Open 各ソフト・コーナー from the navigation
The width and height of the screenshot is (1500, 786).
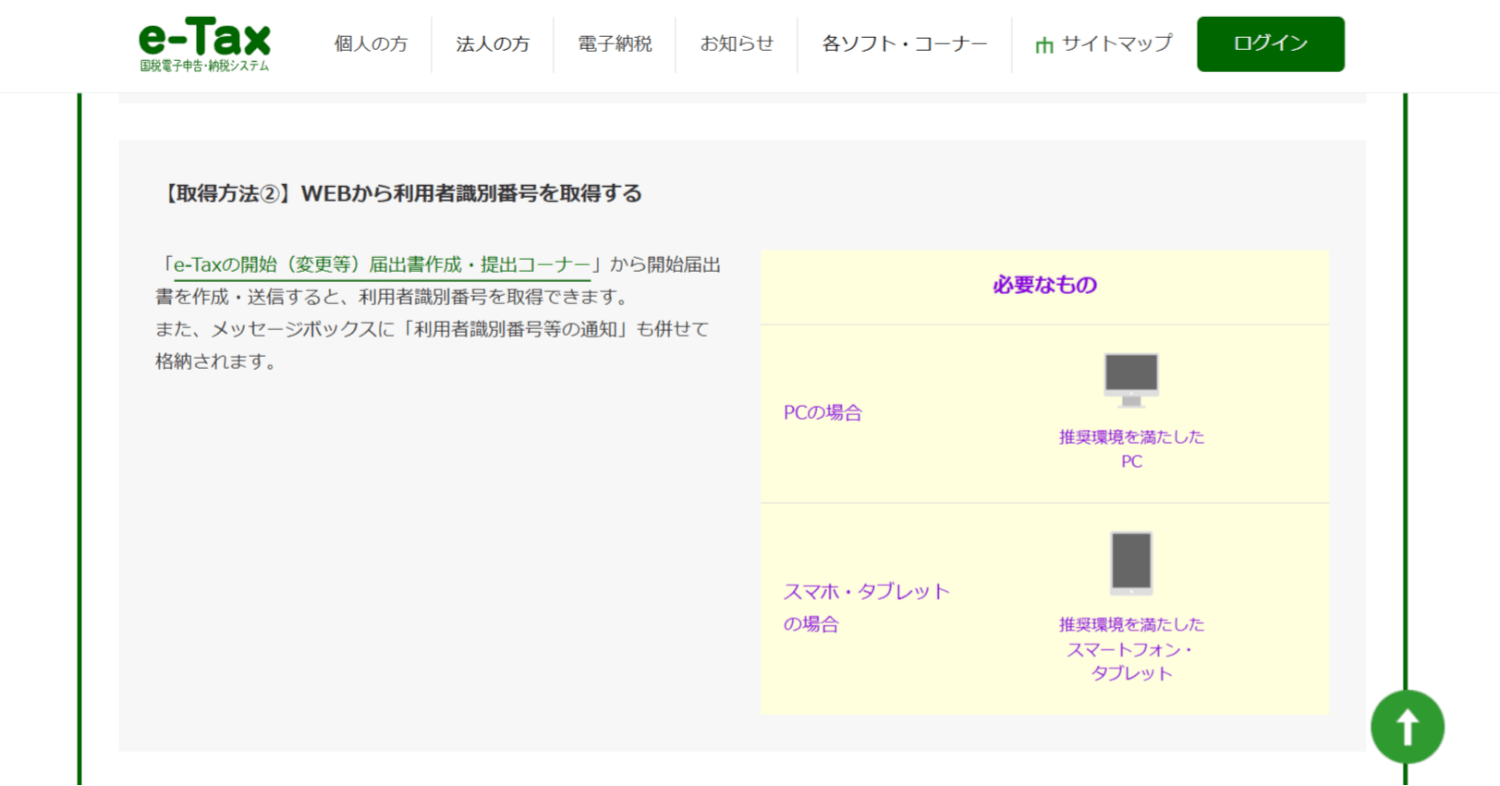(904, 44)
